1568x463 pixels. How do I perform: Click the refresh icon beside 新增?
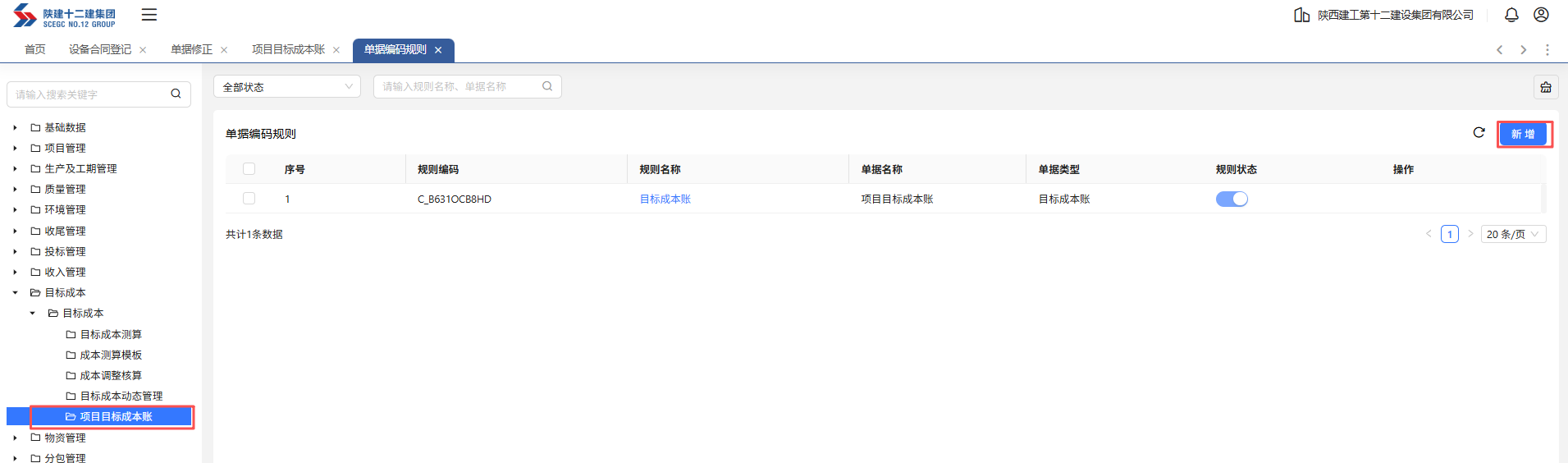point(1479,133)
